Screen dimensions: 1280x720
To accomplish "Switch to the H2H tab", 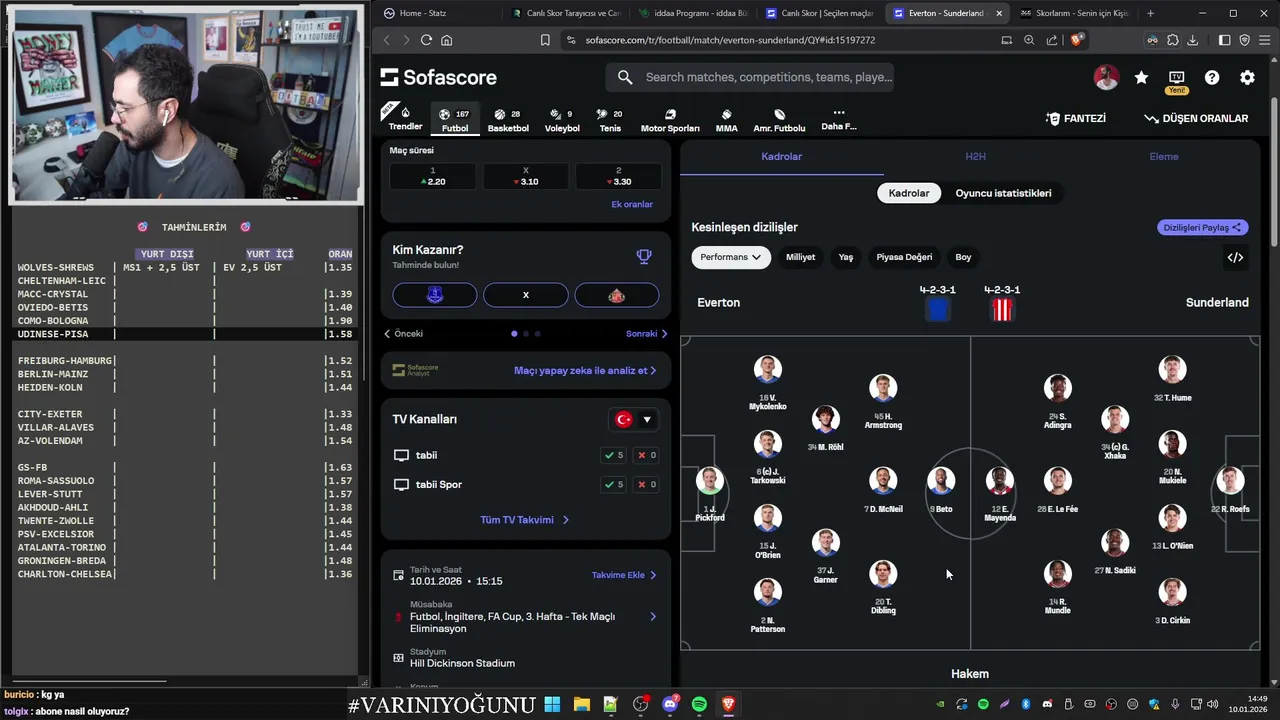I will coord(975,157).
